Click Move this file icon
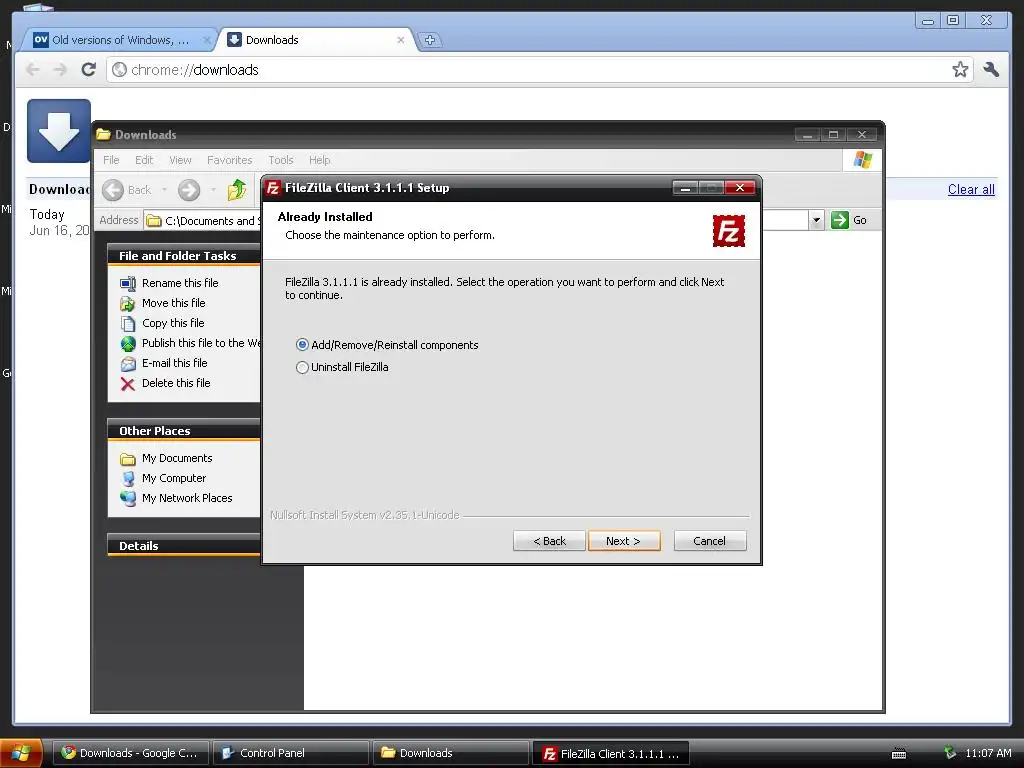1024x768 pixels. [x=128, y=304]
